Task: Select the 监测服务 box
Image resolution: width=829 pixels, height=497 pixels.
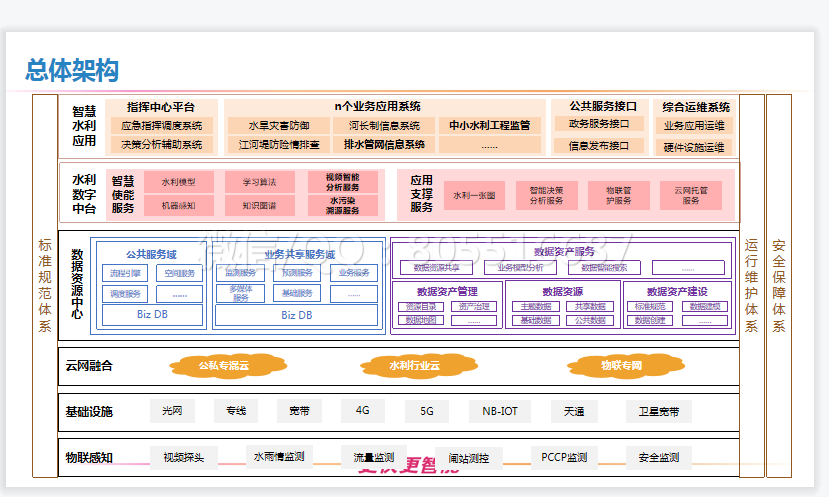Action: (241, 273)
